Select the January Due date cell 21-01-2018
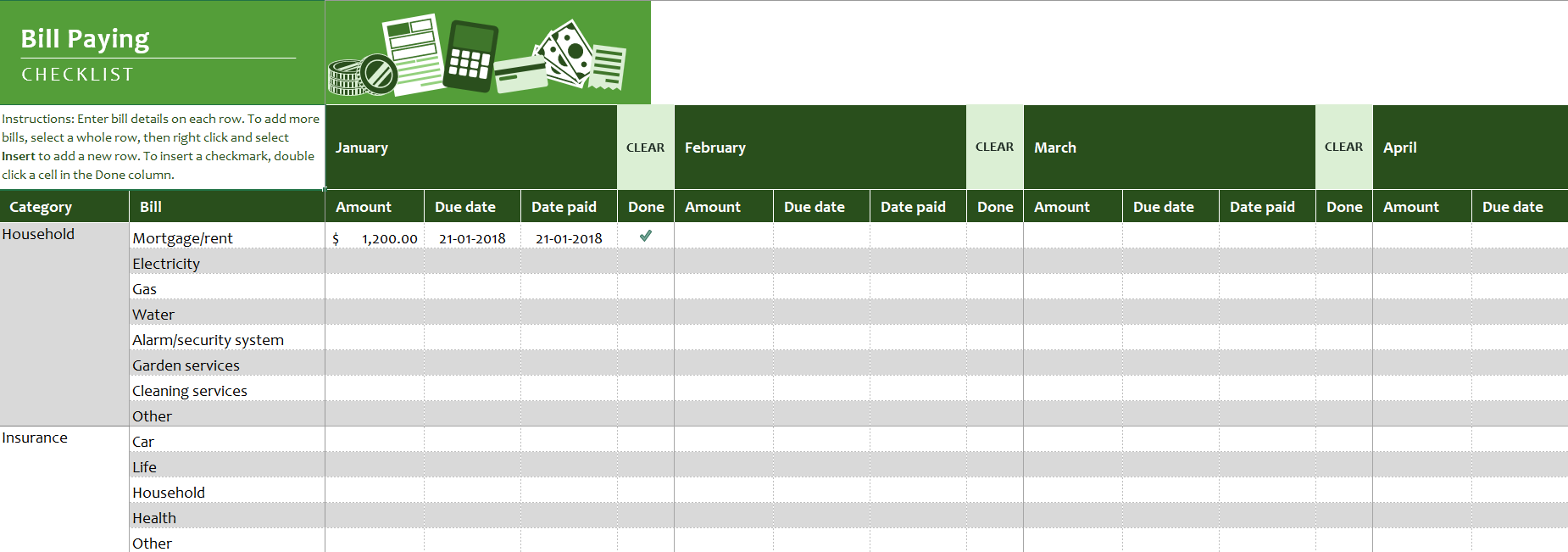The width and height of the screenshot is (1568, 552). [472, 237]
